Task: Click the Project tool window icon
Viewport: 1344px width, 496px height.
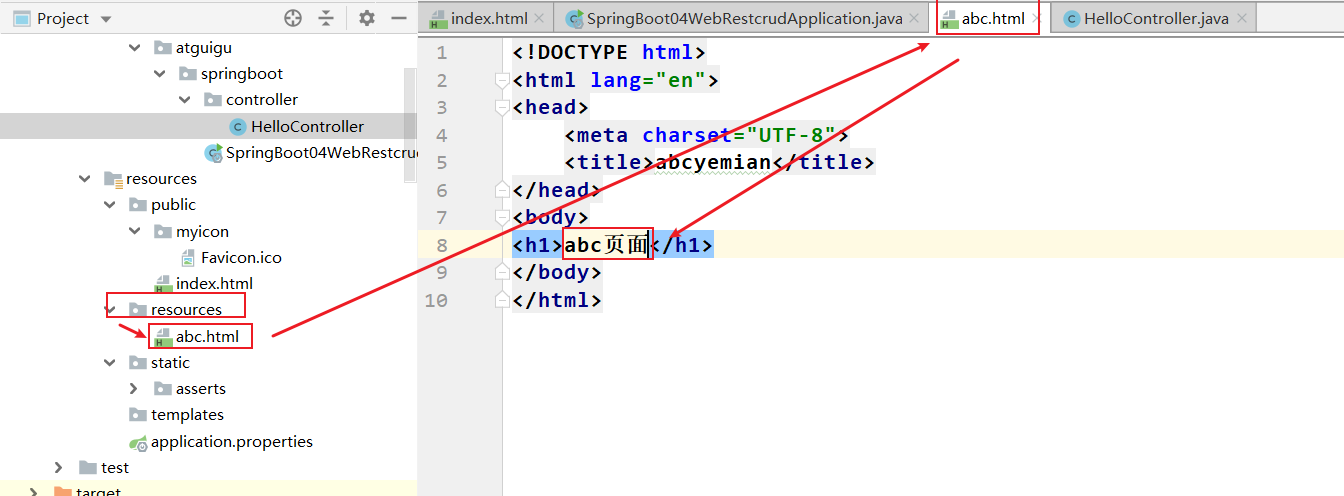Action: click(x=20, y=18)
